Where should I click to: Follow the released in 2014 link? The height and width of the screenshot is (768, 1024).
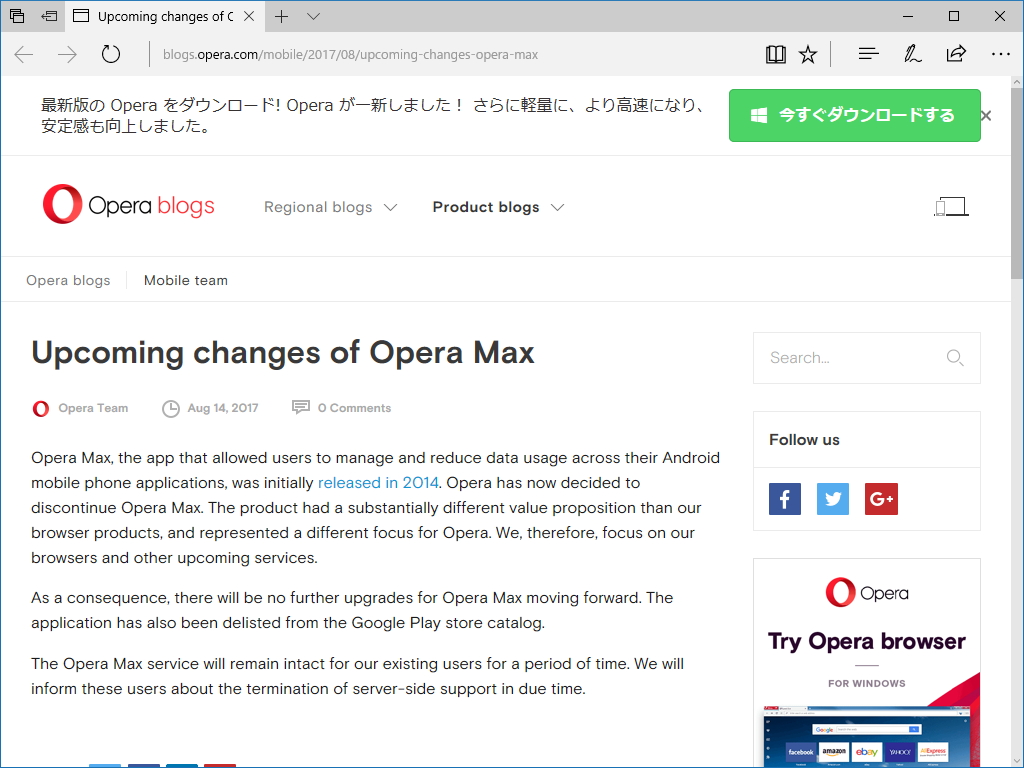[x=378, y=483]
